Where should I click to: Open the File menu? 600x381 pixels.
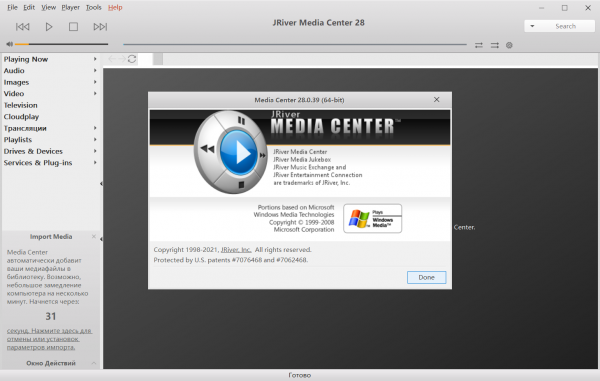[12, 7]
